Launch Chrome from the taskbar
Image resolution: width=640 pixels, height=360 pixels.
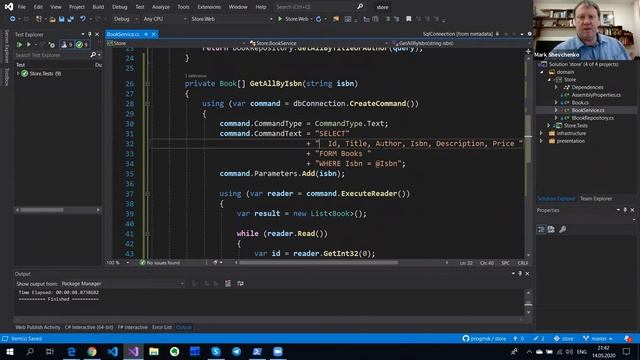(x=92, y=351)
